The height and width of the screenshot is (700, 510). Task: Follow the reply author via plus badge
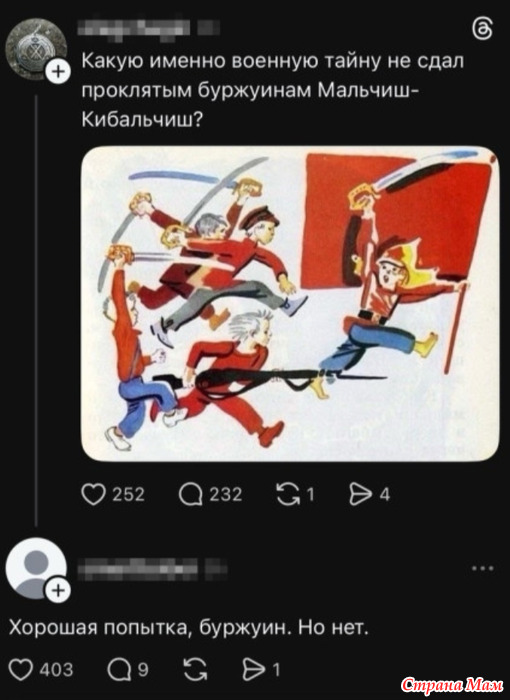(x=59, y=591)
